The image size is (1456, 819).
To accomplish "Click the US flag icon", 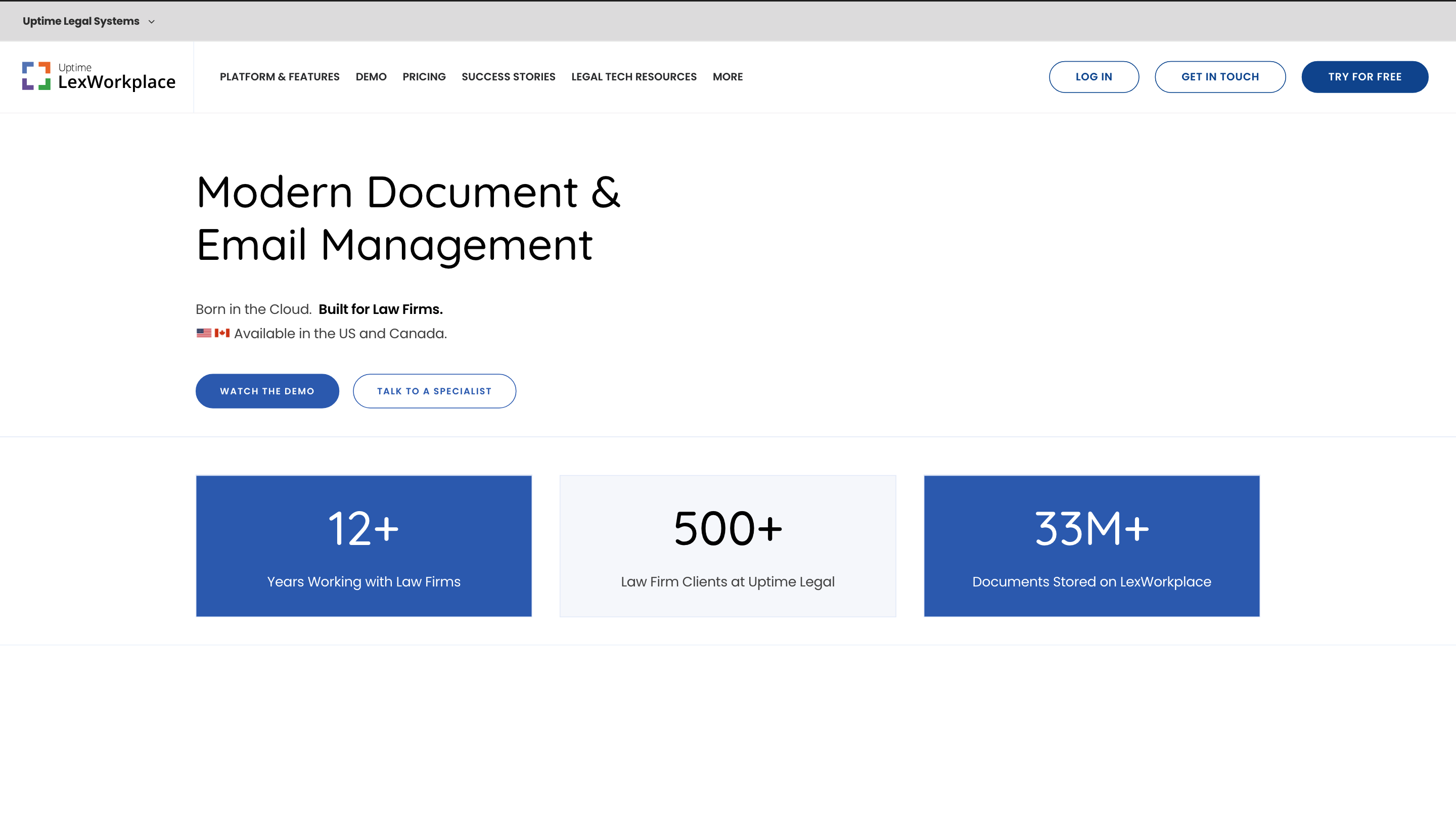I will point(203,333).
